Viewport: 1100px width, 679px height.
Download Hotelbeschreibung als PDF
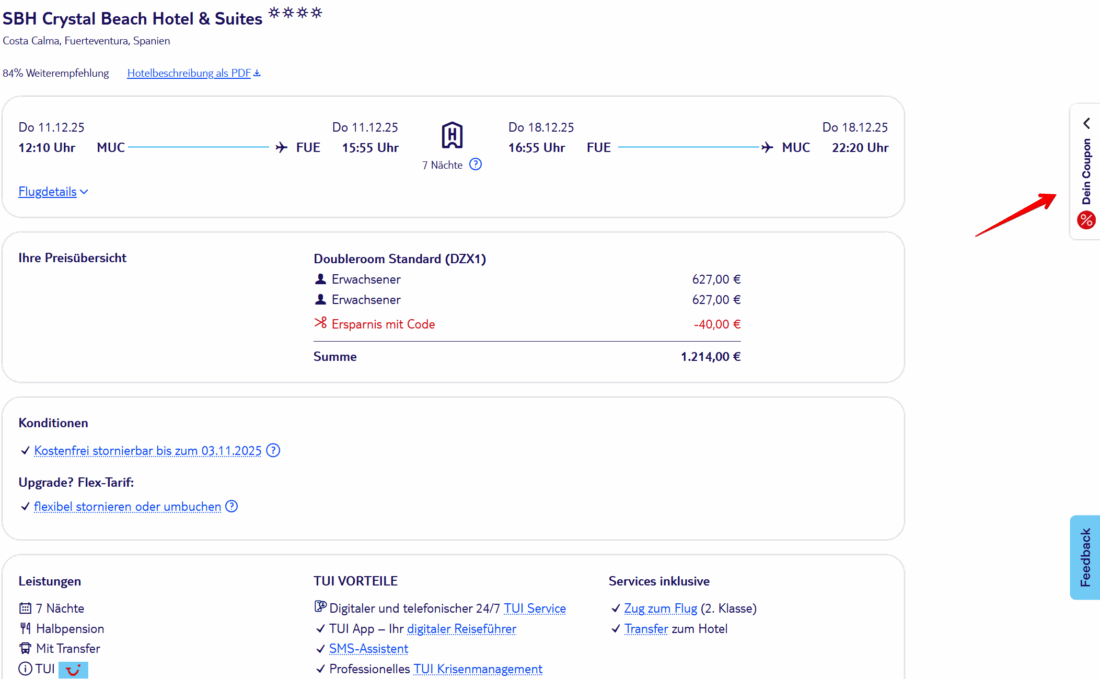[x=193, y=73]
